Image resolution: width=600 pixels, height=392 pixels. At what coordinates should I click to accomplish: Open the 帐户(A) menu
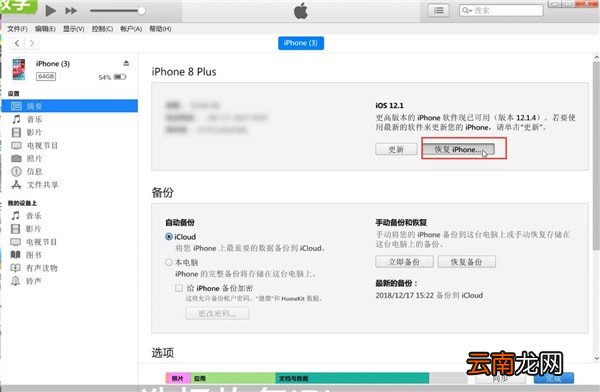pyautogui.click(x=131, y=29)
